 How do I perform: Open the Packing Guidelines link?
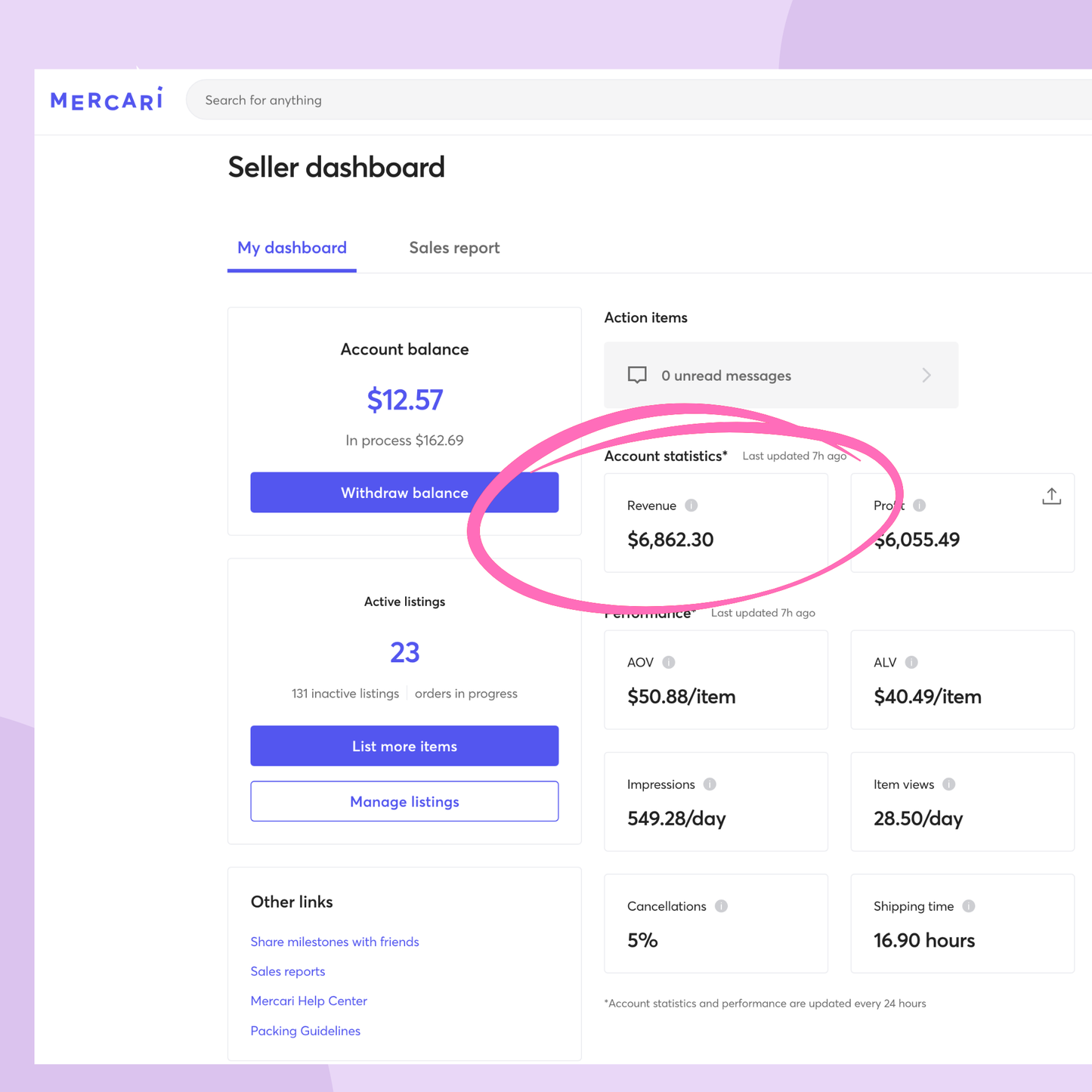(305, 1031)
